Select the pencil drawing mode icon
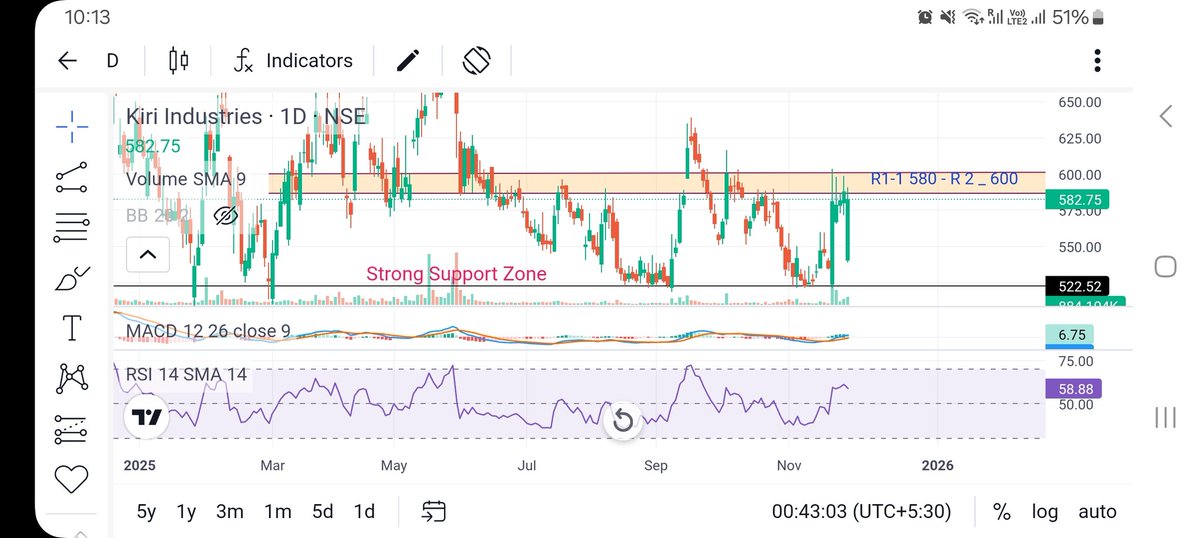 [408, 61]
